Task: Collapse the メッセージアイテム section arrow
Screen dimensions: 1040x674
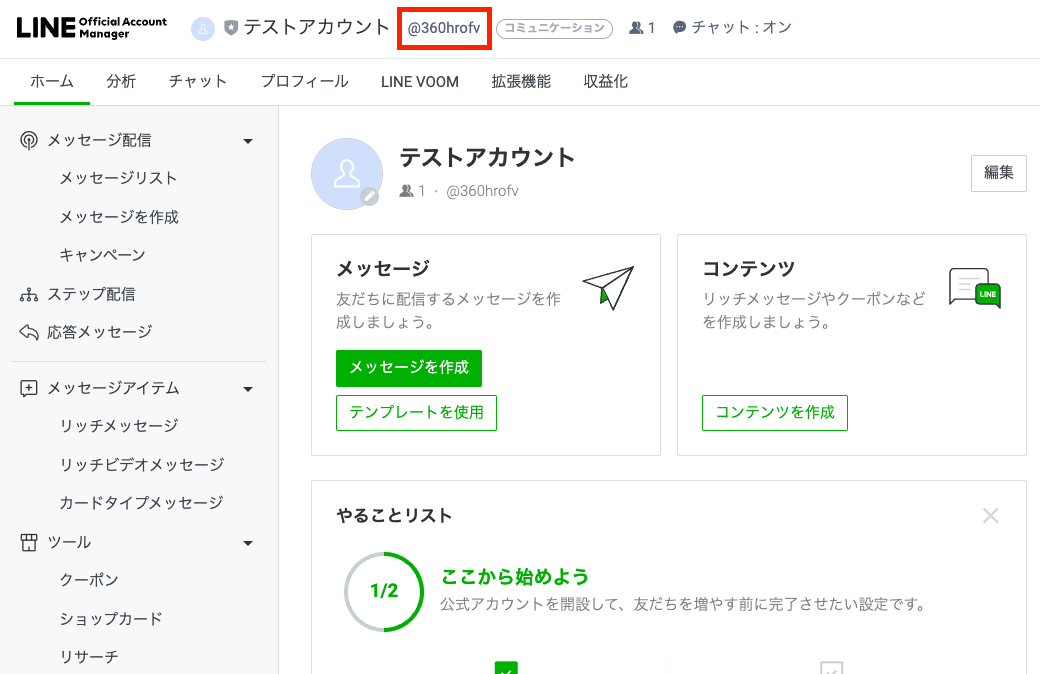Action: click(x=248, y=389)
